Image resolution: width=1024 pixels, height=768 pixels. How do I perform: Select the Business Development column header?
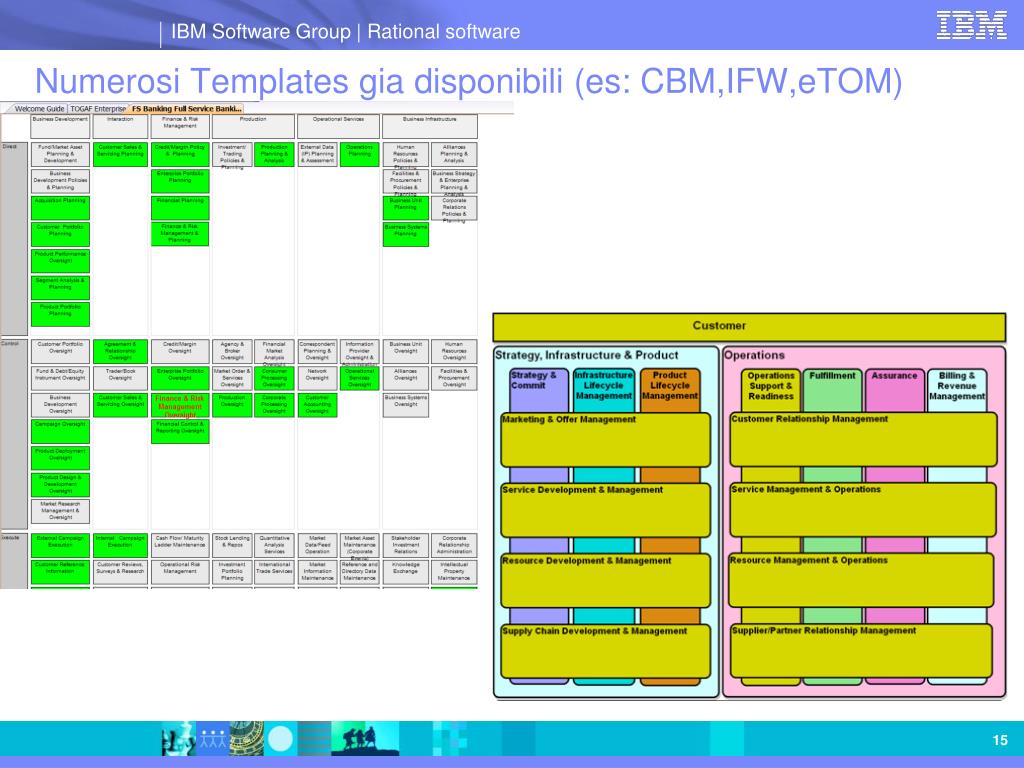[60, 126]
